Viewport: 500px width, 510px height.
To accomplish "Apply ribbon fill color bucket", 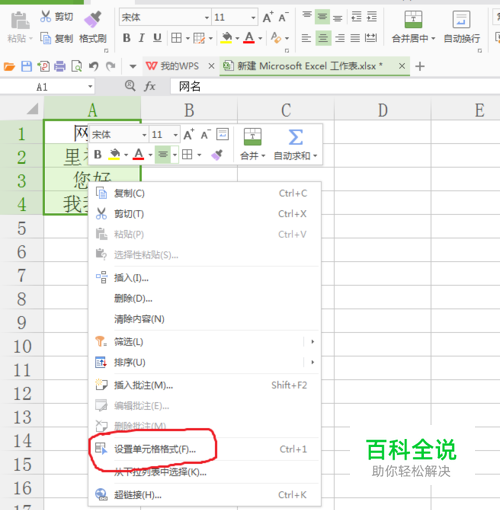I will click(227, 38).
